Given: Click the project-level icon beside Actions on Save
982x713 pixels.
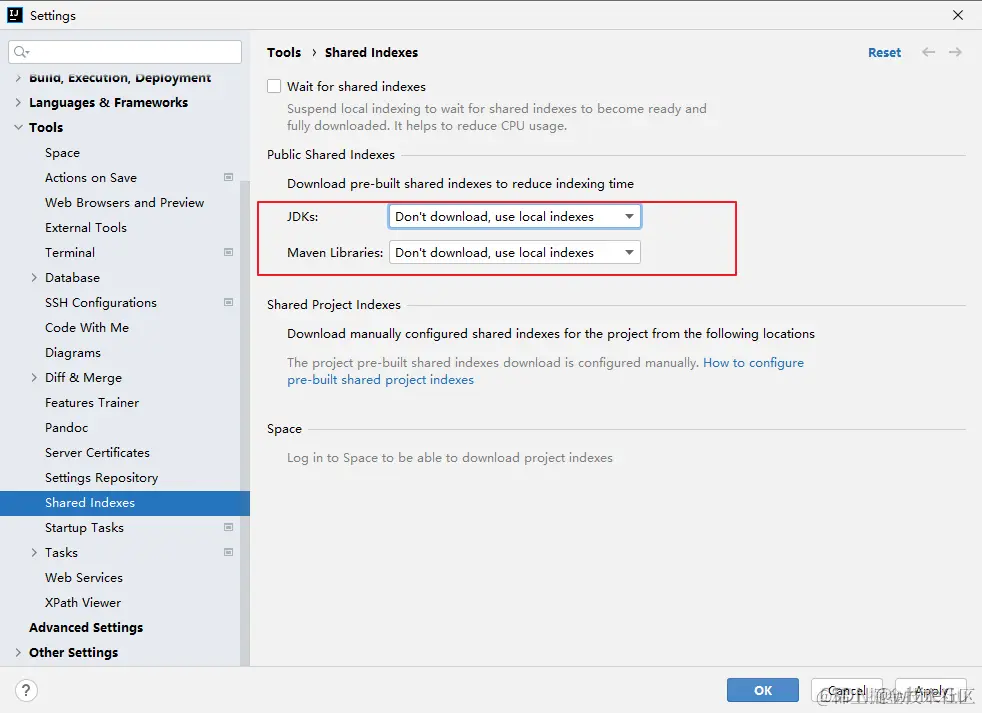Looking at the screenshot, I should [229, 177].
